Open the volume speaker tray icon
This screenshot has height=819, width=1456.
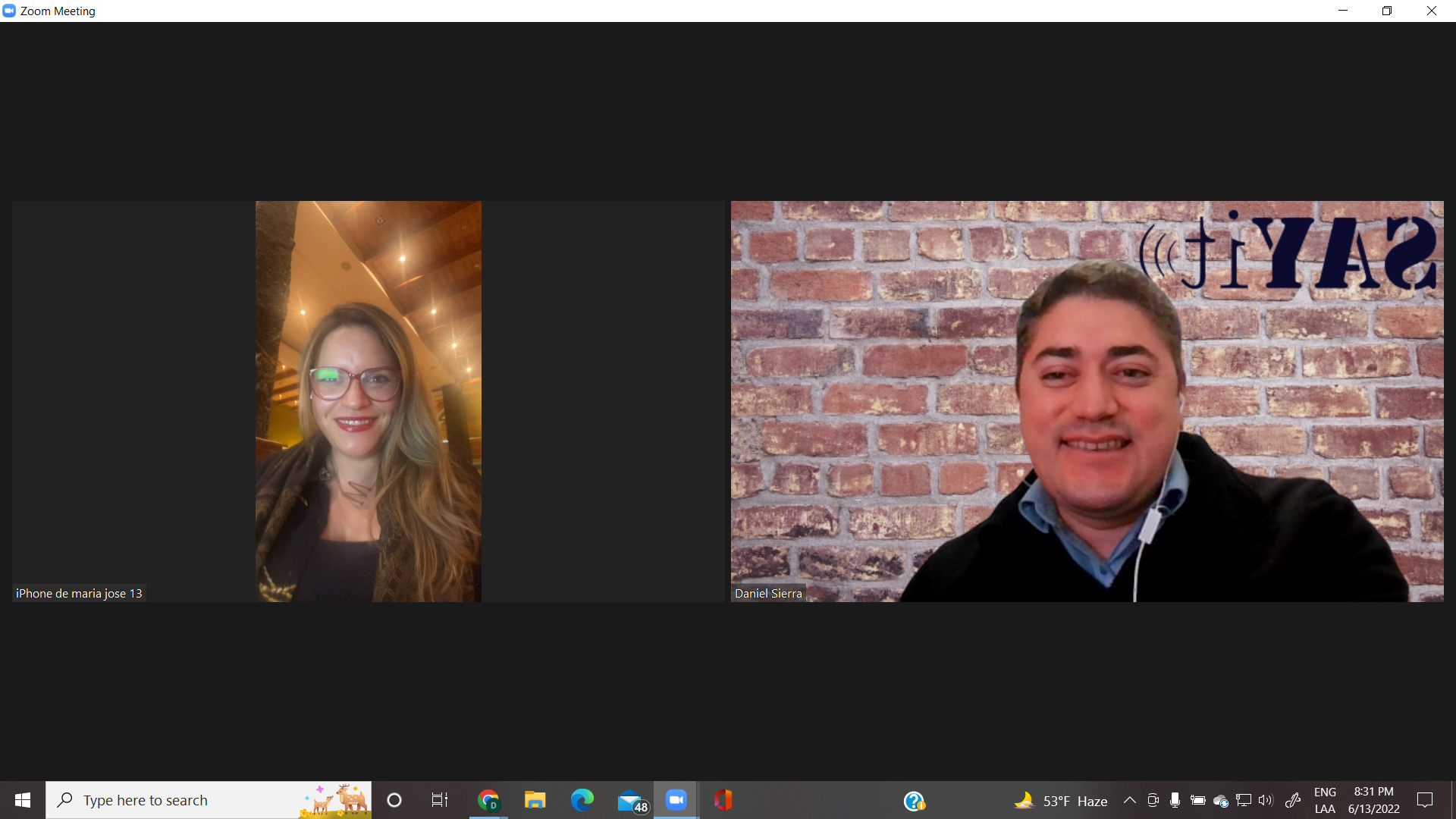point(1266,800)
